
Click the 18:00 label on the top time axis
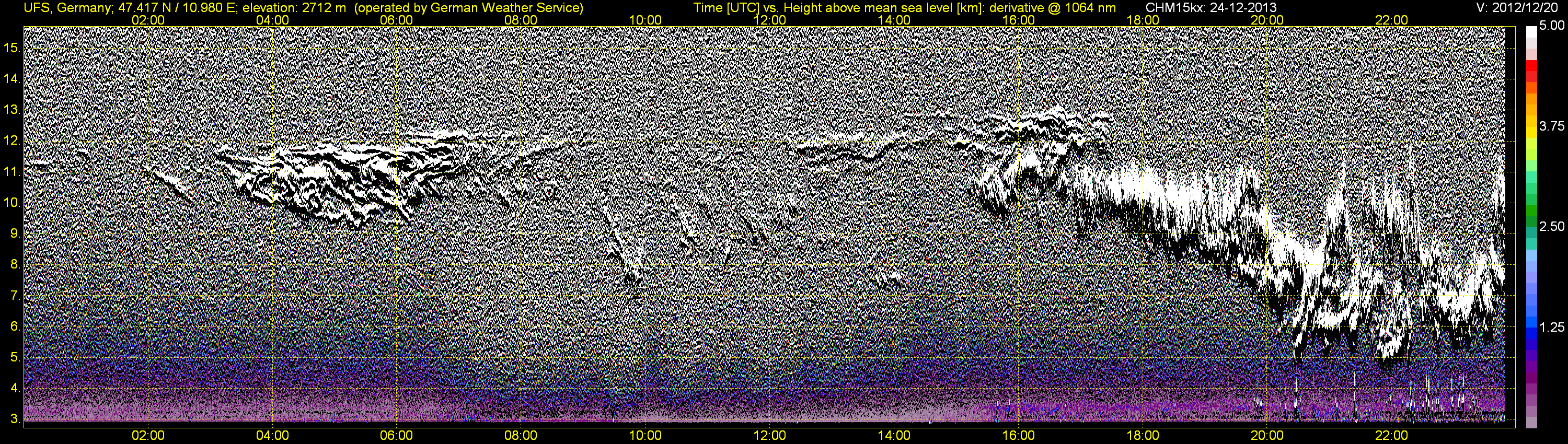(1143, 20)
